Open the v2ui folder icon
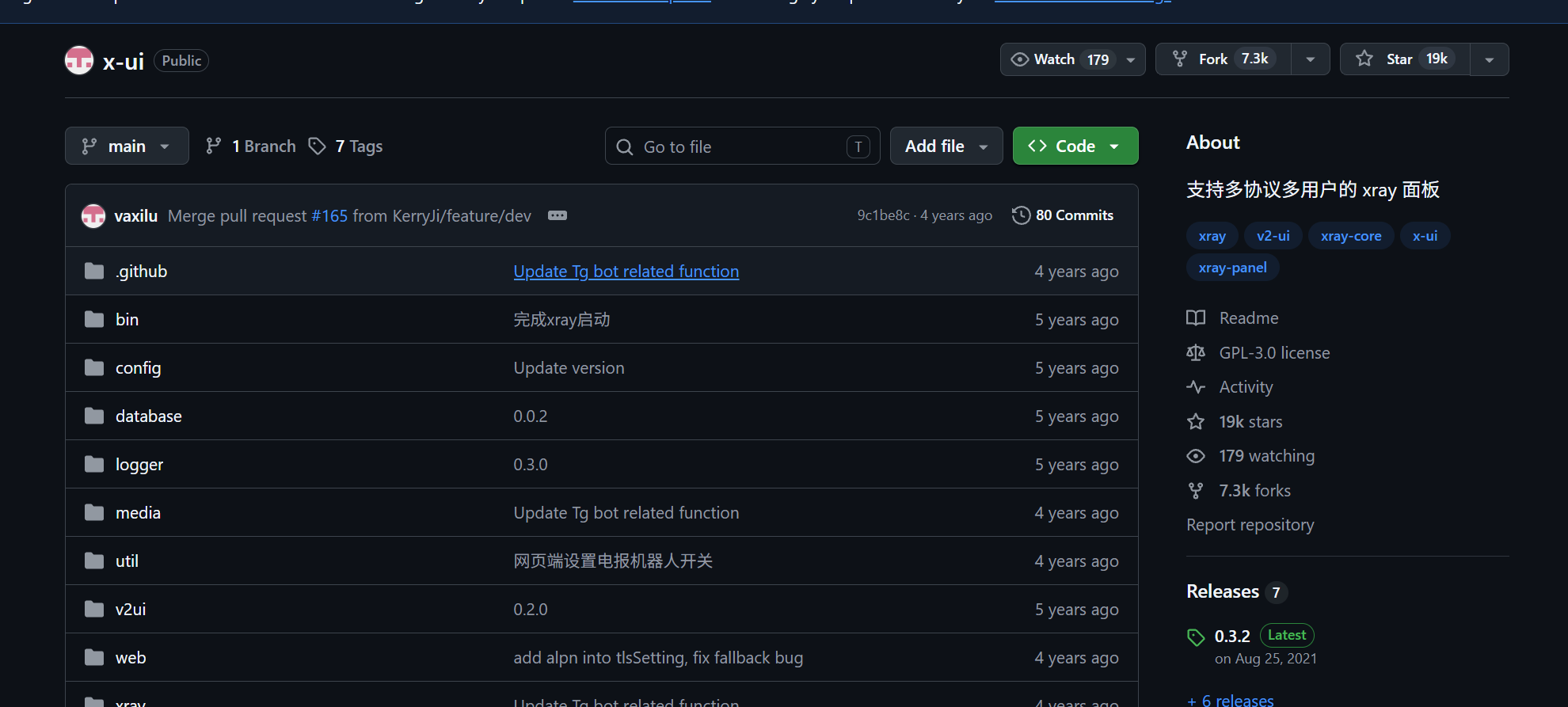The image size is (1568, 707). (94, 610)
